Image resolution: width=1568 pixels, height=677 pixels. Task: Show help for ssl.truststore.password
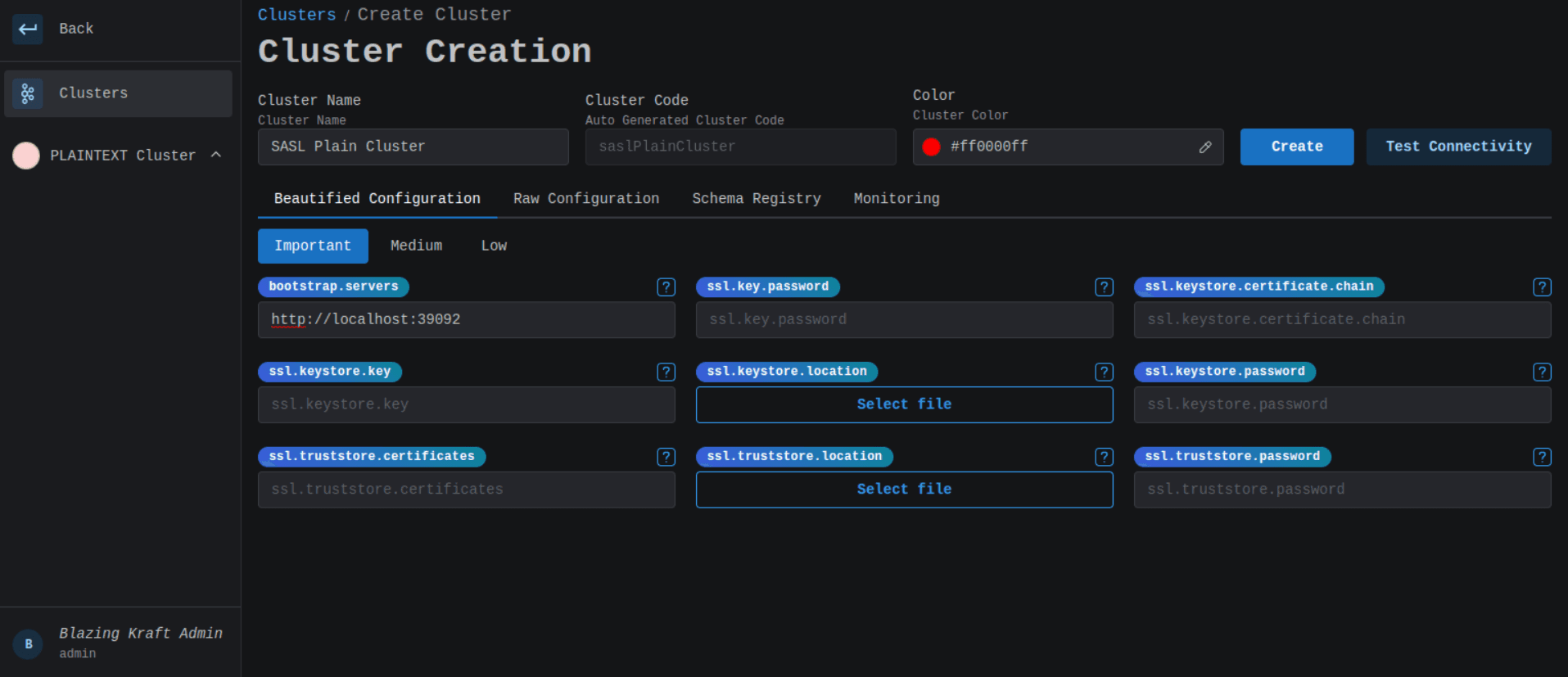[1543, 457]
